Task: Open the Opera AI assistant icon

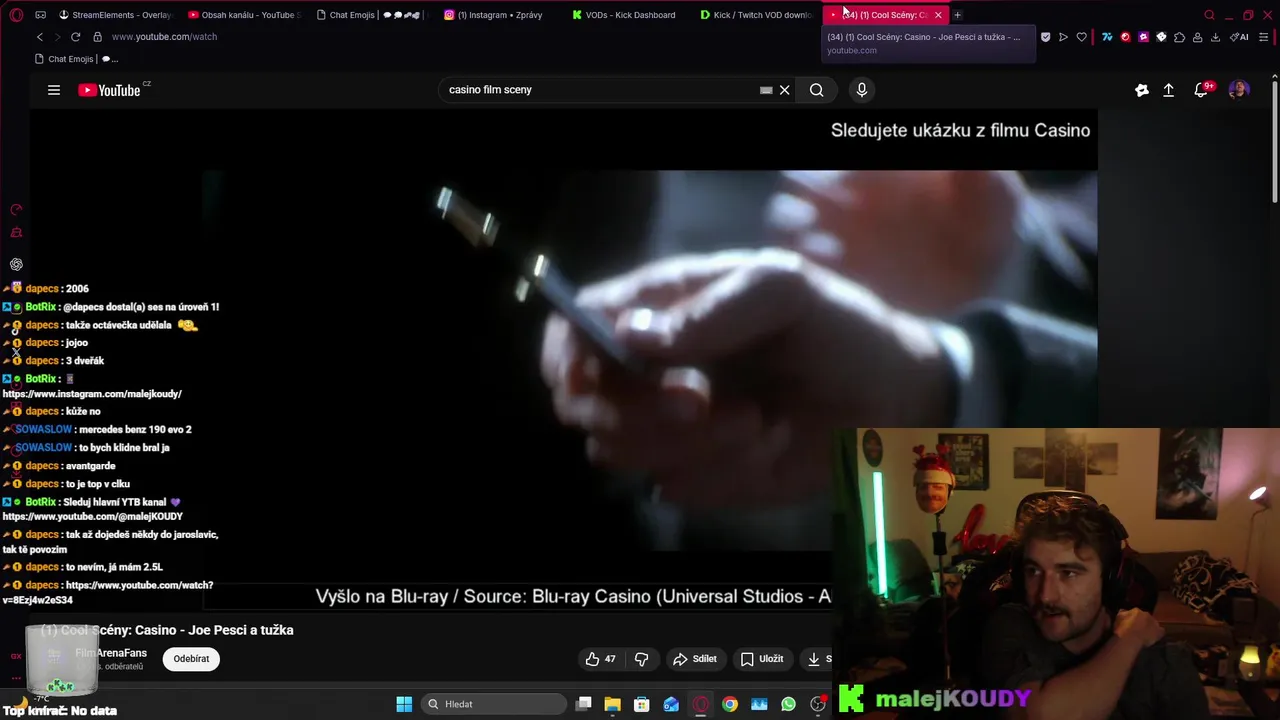Action: (1239, 37)
